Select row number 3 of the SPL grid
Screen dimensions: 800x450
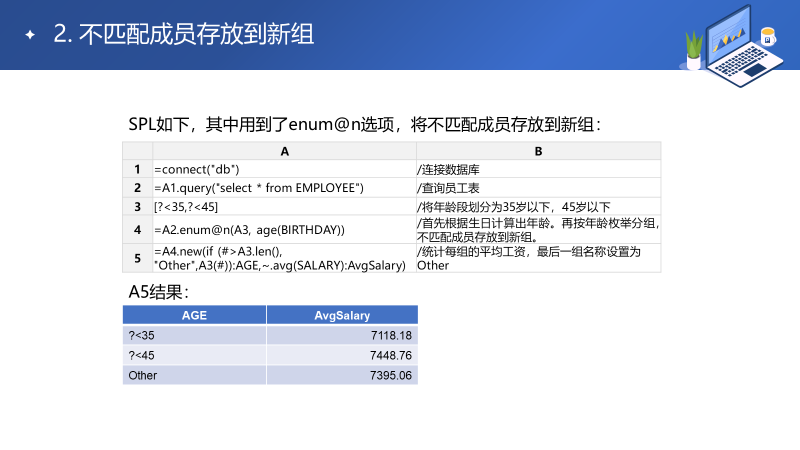click(x=137, y=207)
